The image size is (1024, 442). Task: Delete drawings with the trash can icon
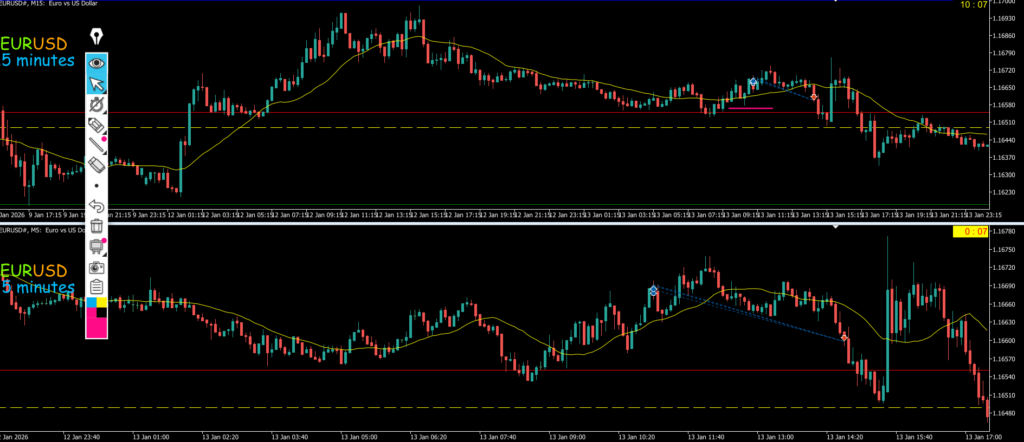(x=97, y=226)
